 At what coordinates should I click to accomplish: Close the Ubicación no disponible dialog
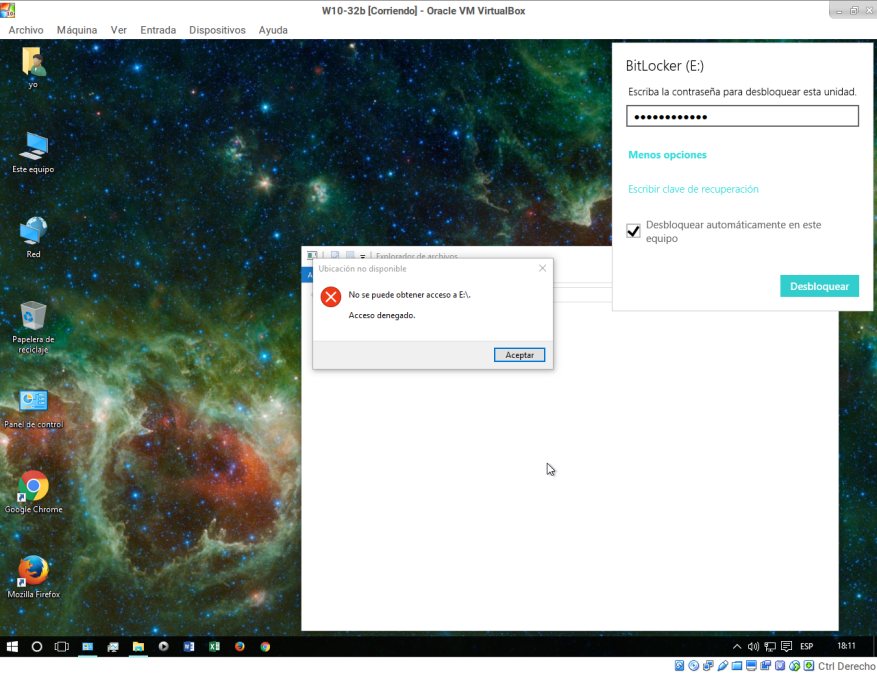point(542,268)
